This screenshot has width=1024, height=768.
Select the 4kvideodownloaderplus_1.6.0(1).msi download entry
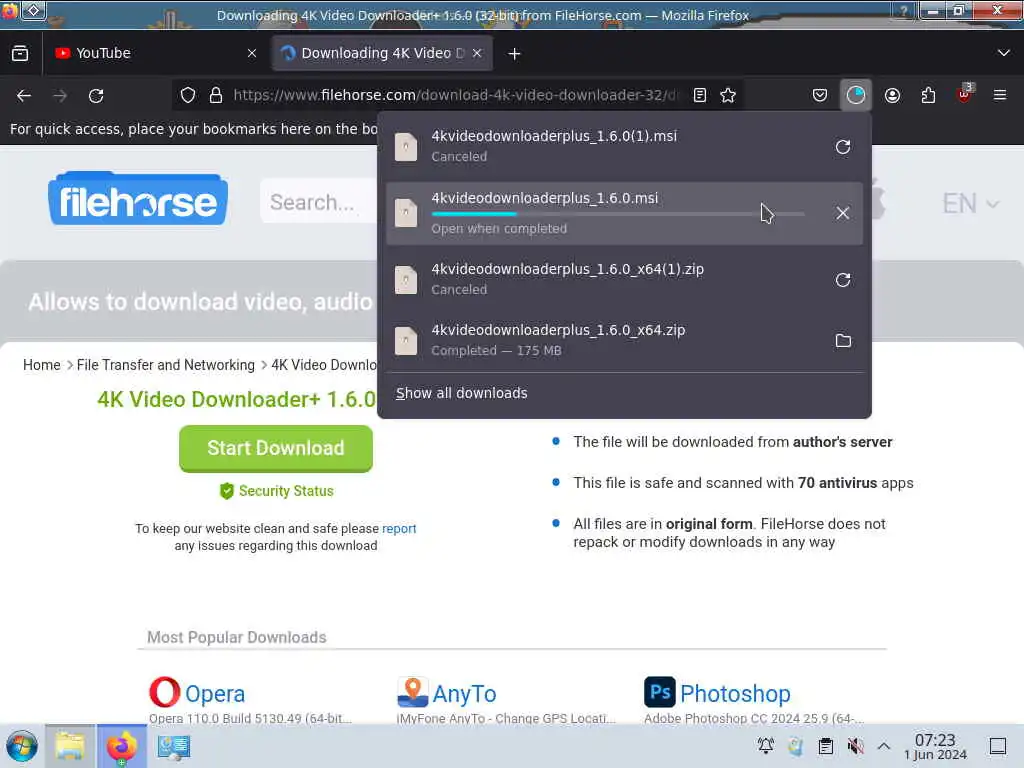pyautogui.click(x=624, y=146)
